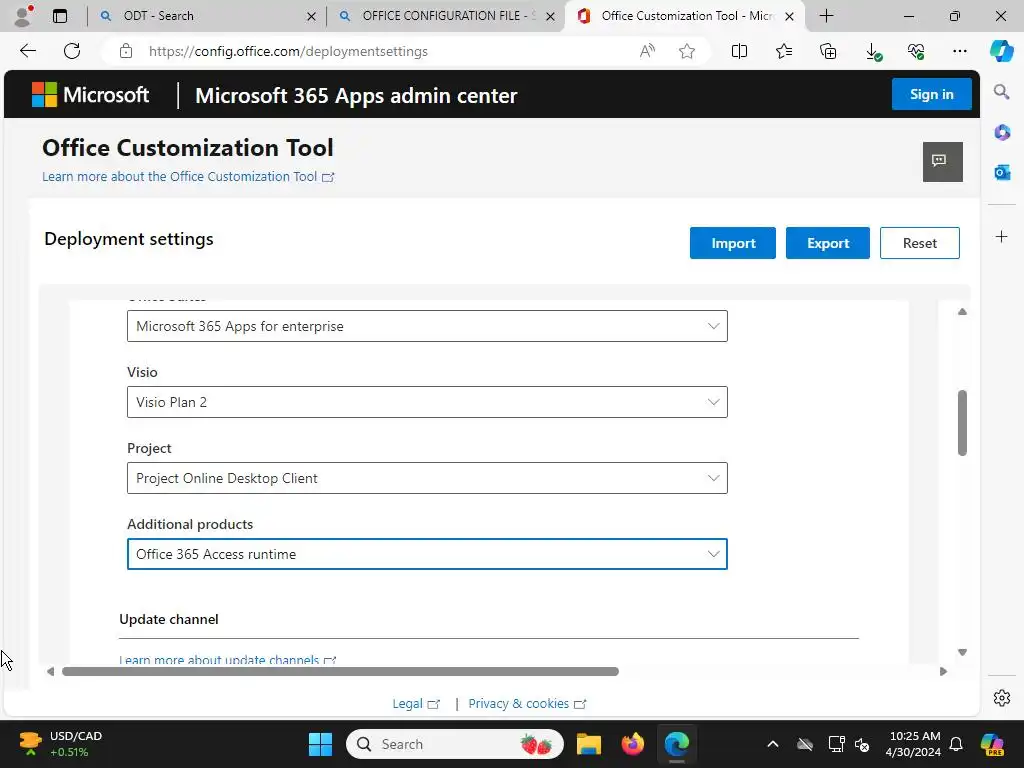Open the Read aloud icon
The width and height of the screenshot is (1024, 768).
coord(647,51)
